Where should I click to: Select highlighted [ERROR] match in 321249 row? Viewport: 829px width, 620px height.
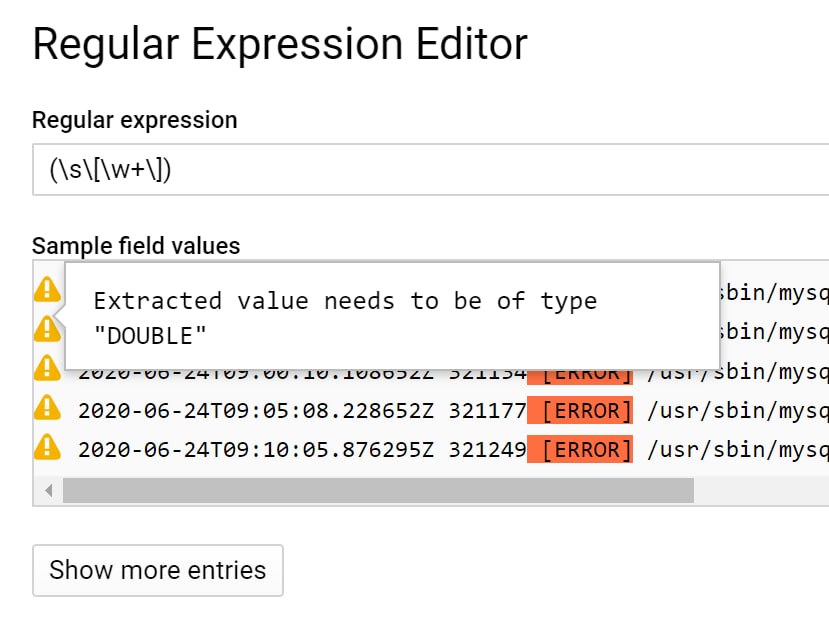[x=580, y=450]
